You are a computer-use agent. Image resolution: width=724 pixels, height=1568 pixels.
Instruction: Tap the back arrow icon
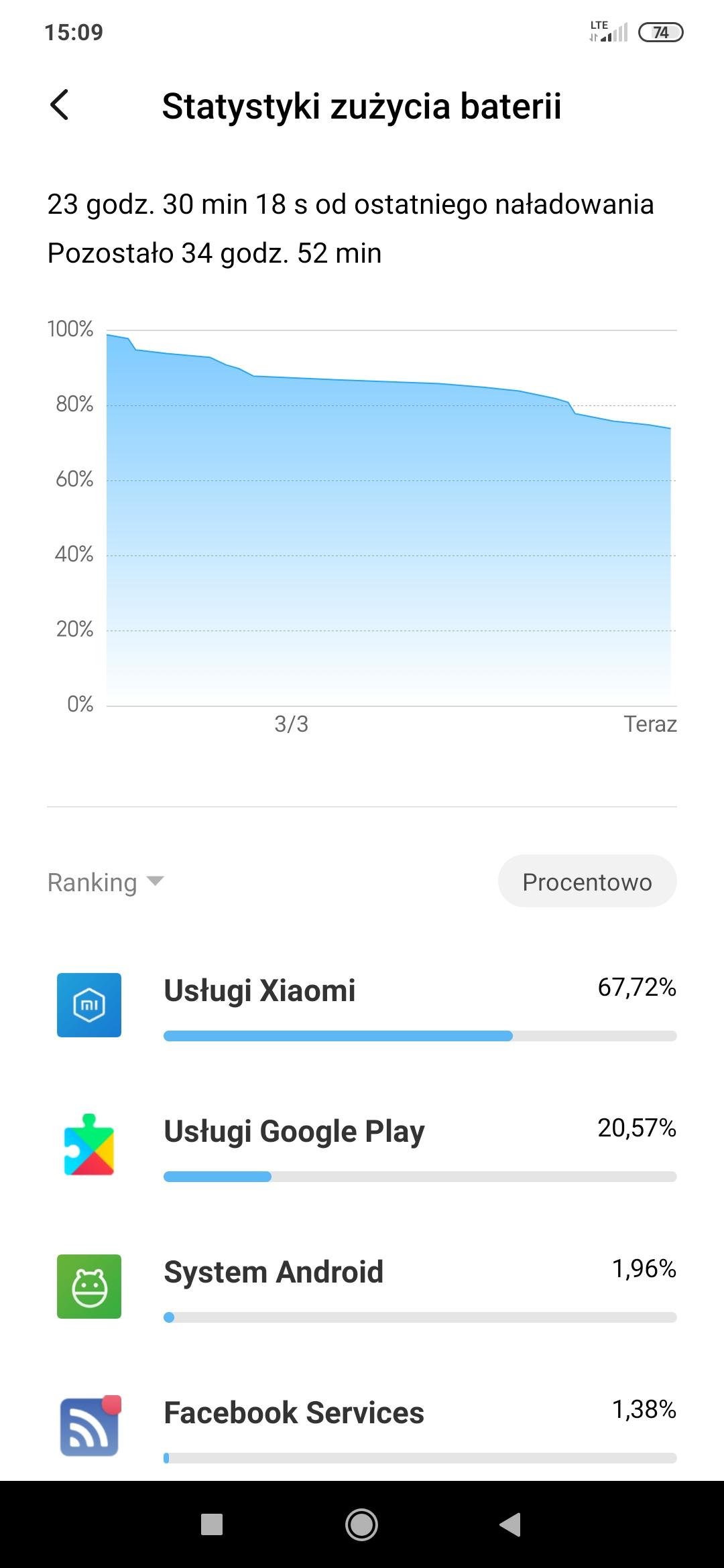60,105
